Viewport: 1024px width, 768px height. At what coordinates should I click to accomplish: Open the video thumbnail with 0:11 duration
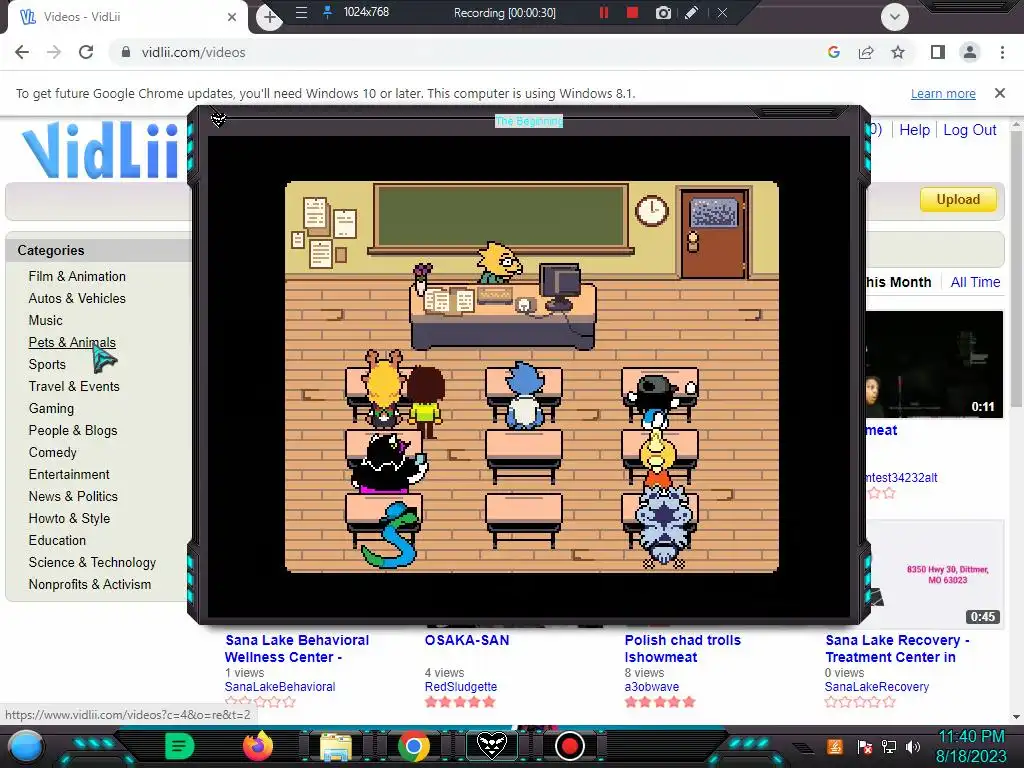pos(934,364)
